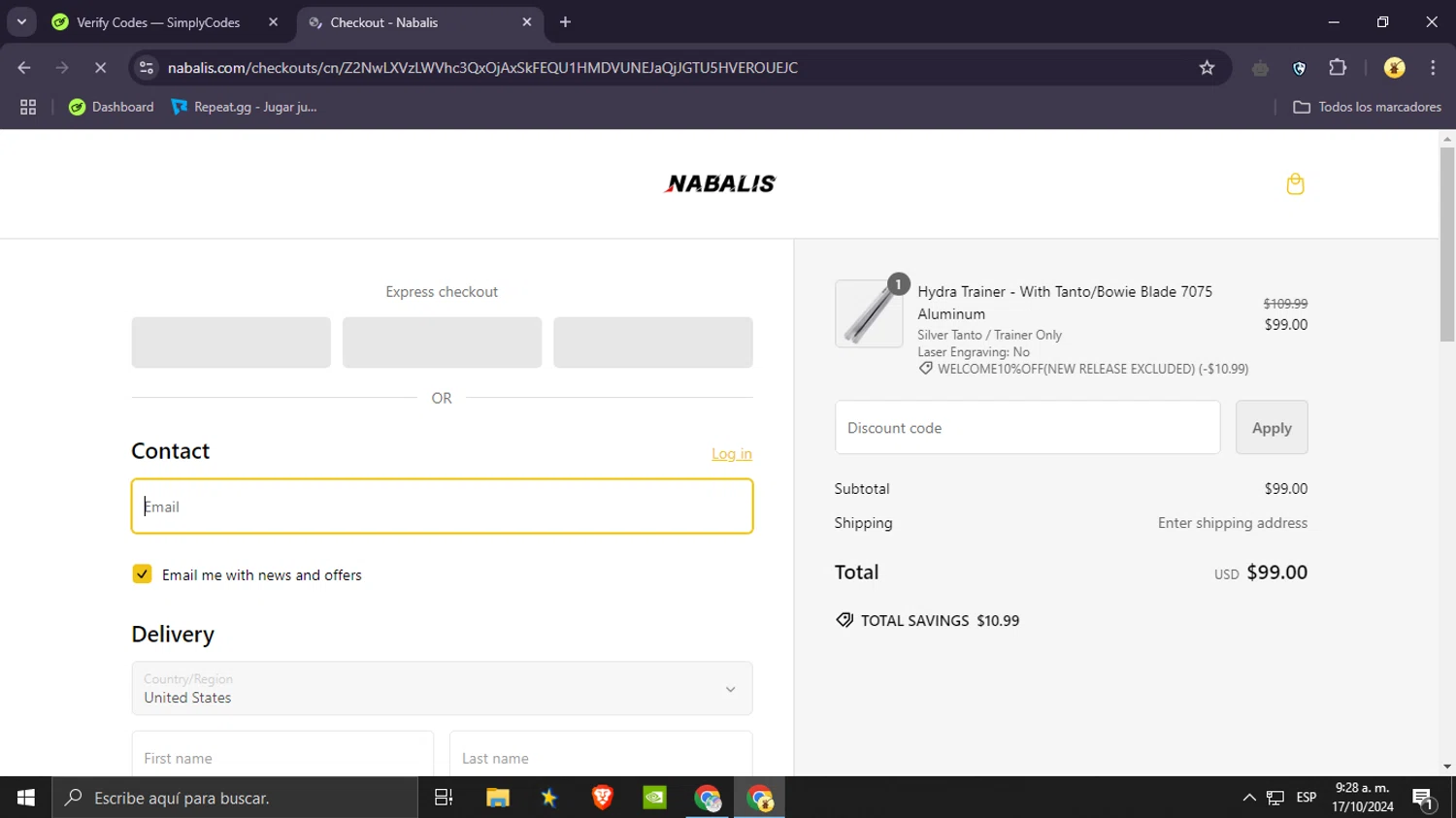Bookmark this page with the star icon
The width and height of the screenshot is (1456, 818).
[x=1207, y=68]
